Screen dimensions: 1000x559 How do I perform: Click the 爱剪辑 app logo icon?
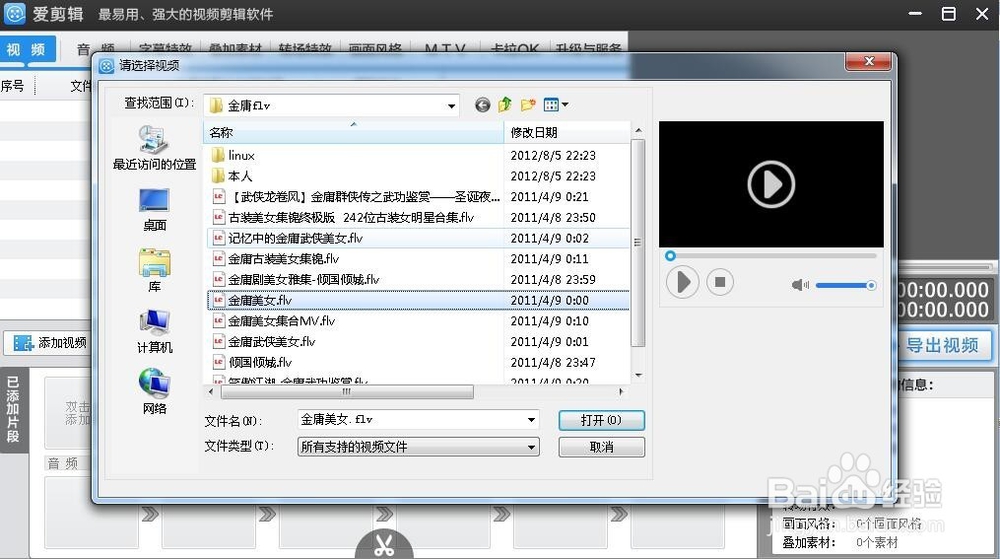click(x=15, y=13)
